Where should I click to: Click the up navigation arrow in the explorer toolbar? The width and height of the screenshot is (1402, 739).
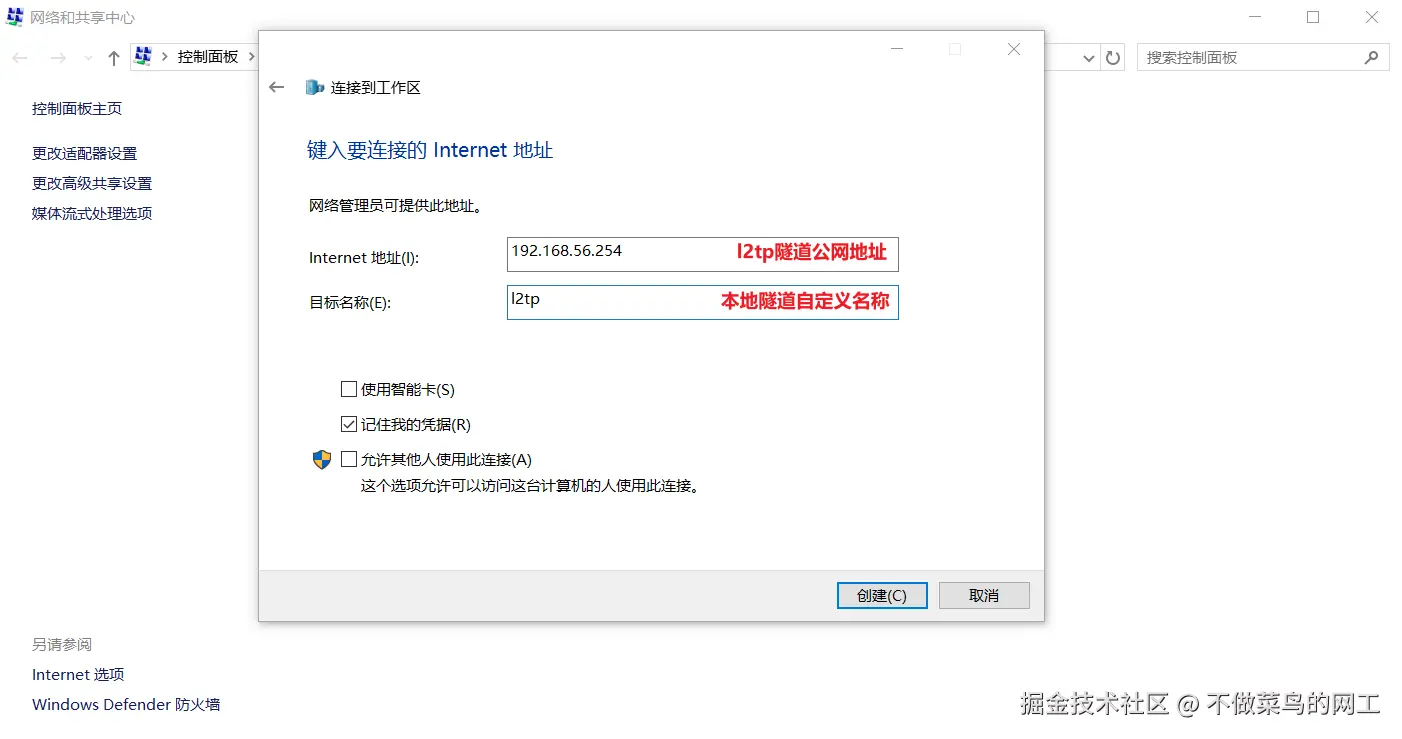(x=114, y=57)
